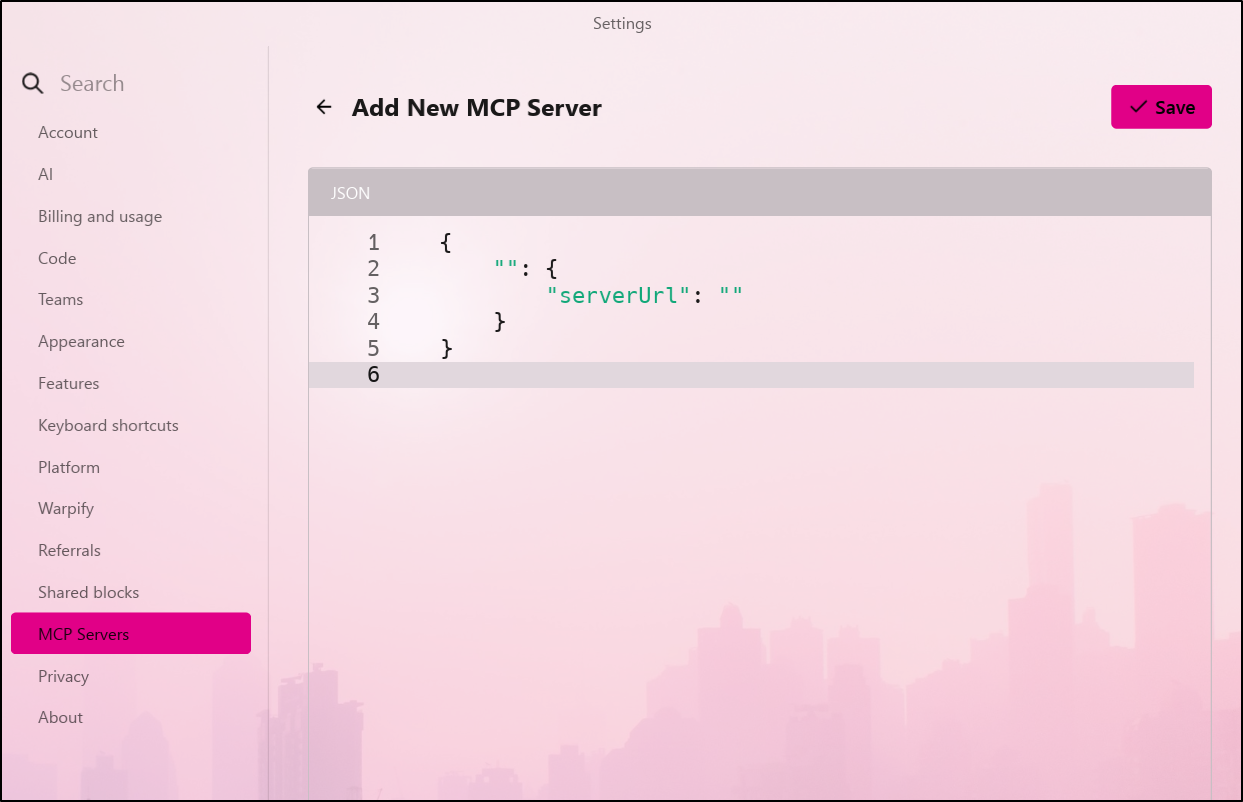Open the Referrals page

click(70, 551)
